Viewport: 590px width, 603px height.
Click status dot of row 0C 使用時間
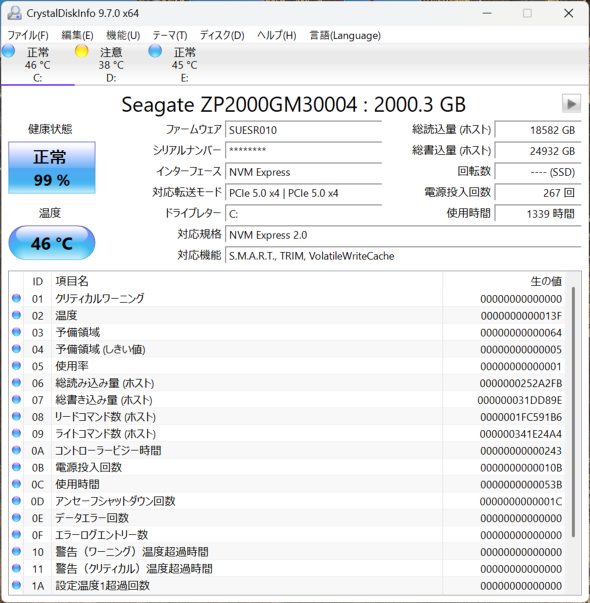click(x=16, y=484)
